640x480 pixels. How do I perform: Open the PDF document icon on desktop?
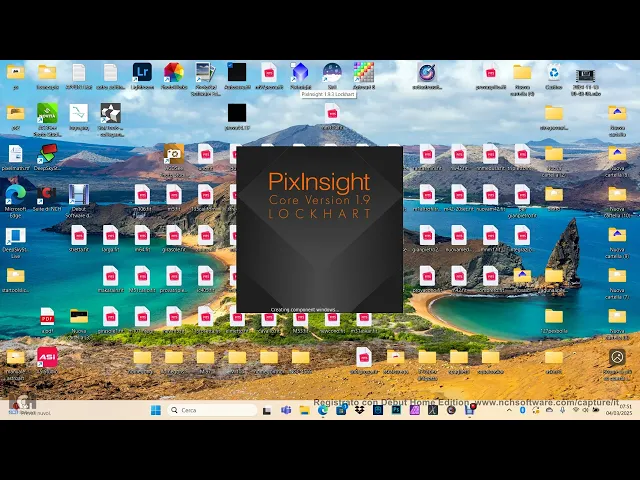(x=47, y=317)
